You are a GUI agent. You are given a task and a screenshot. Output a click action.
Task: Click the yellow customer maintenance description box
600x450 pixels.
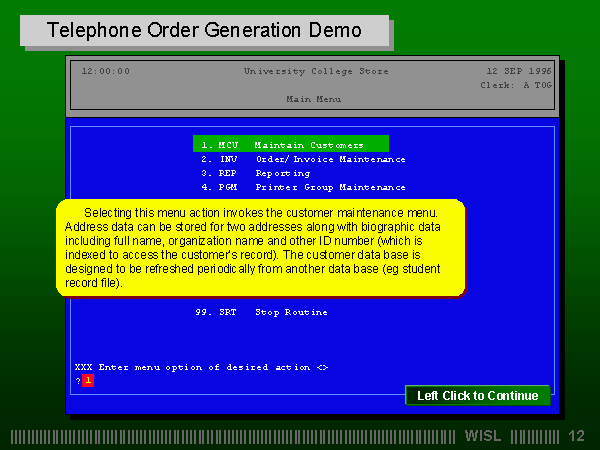[260, 247]
